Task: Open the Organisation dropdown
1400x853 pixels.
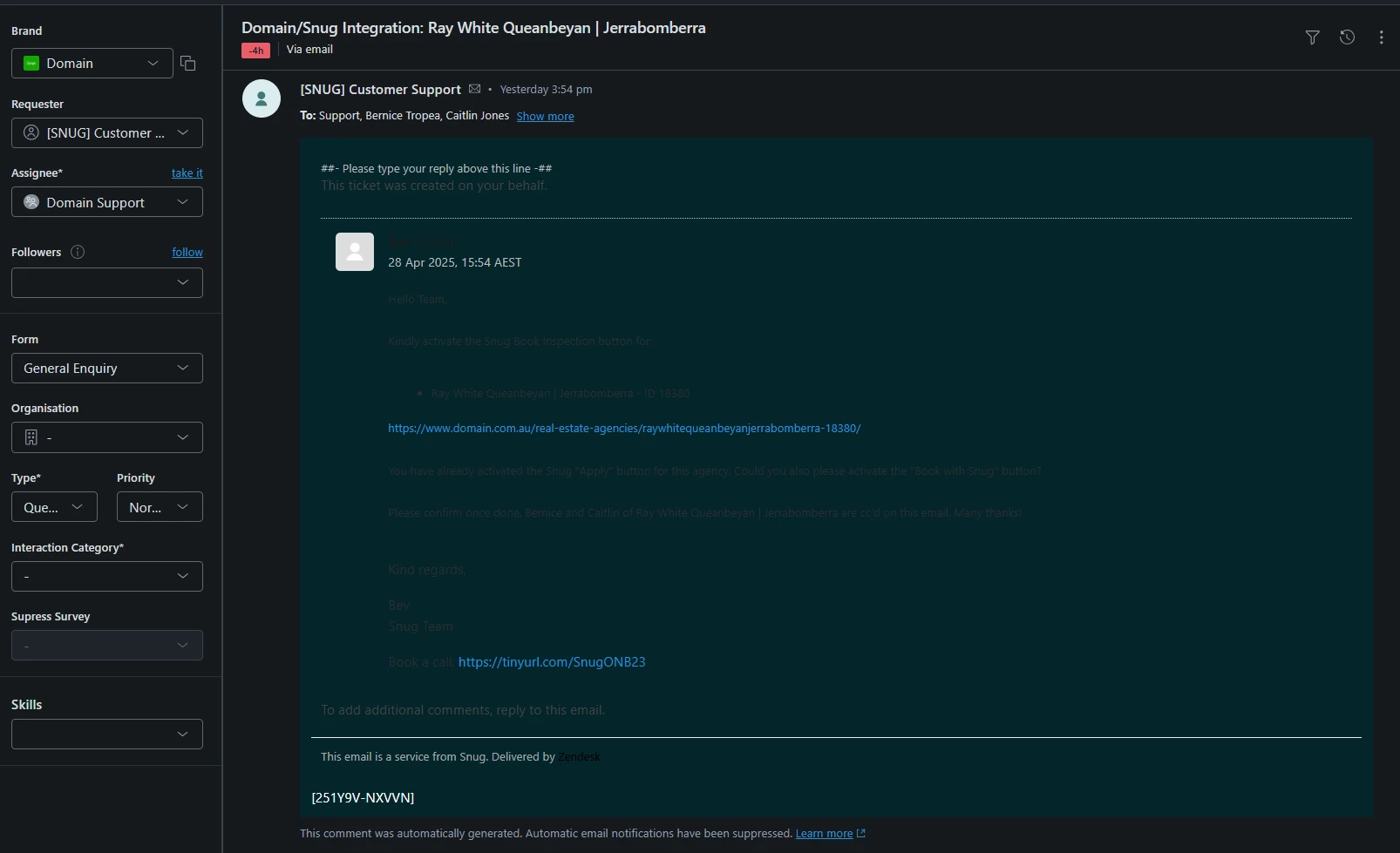Action: point(107,437)
